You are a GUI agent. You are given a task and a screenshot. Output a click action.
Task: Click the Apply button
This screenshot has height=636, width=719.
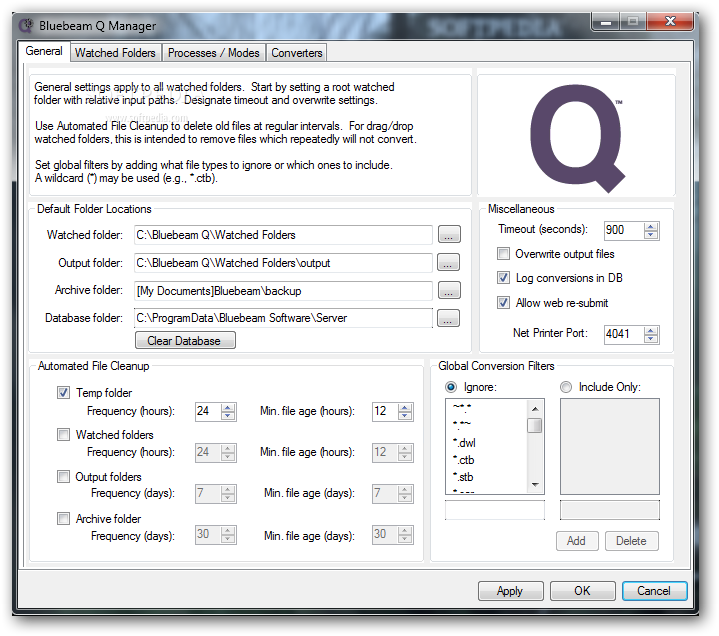510,591
